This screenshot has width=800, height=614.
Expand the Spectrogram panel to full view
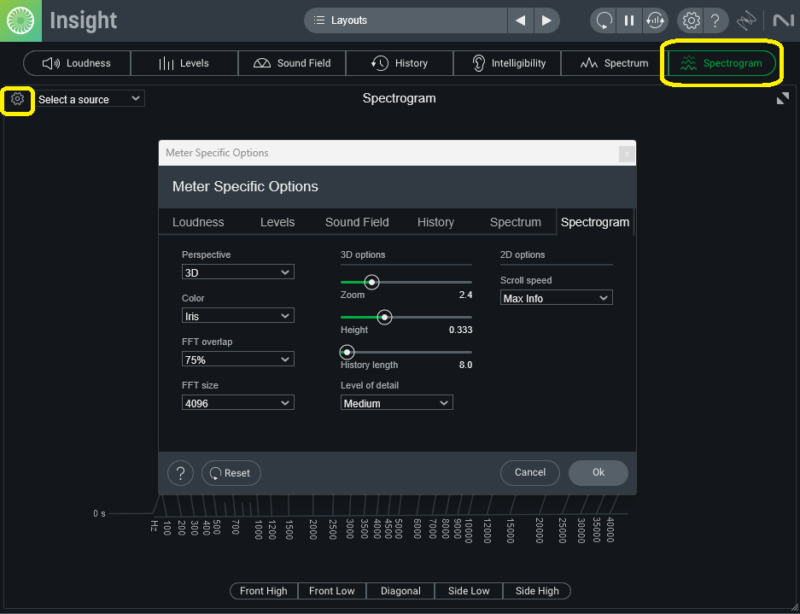pyautogui.click(x=782, y=99)
